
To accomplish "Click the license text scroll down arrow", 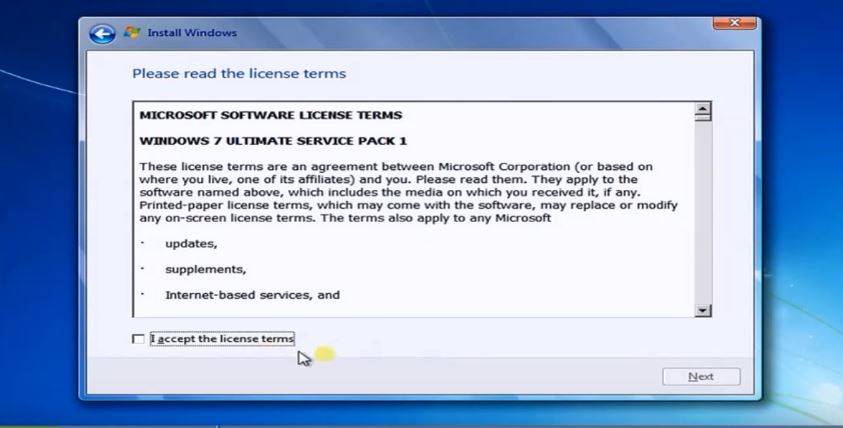I will coord(703,310).
